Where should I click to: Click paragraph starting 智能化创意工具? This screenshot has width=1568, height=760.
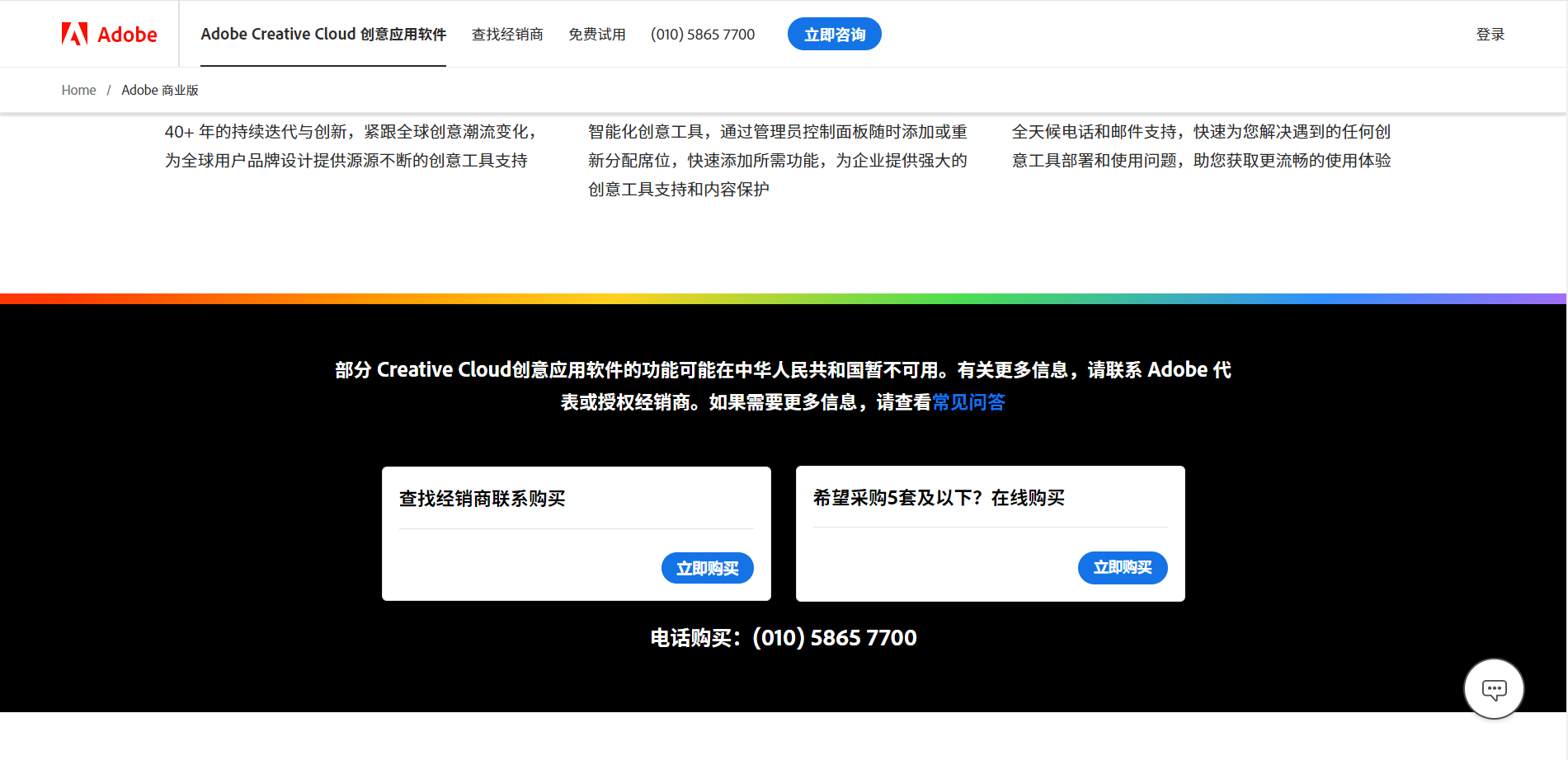pos(778,161)
